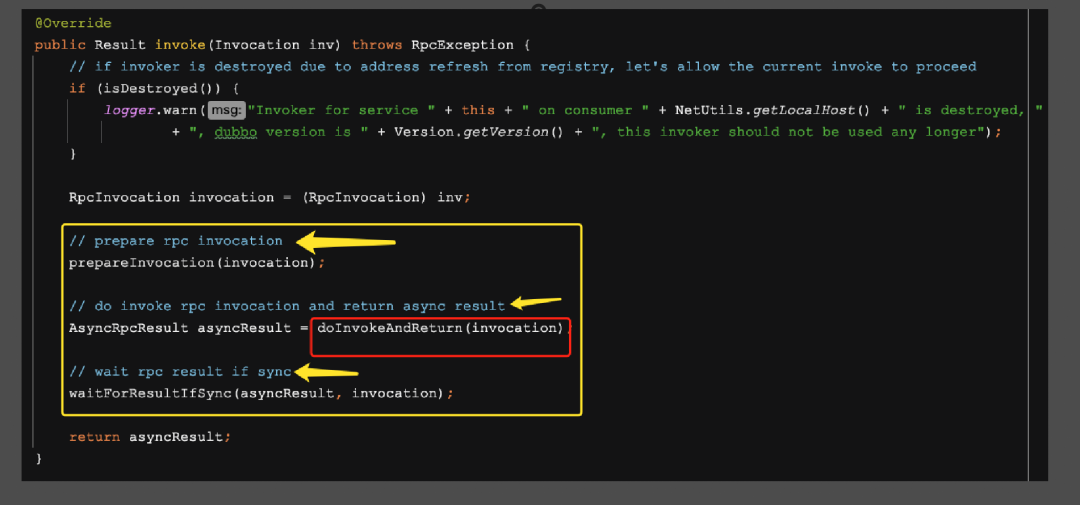Click the underlined word 'dubbo'
This screenshot has width=1080, height=505.
pos(236,132)
